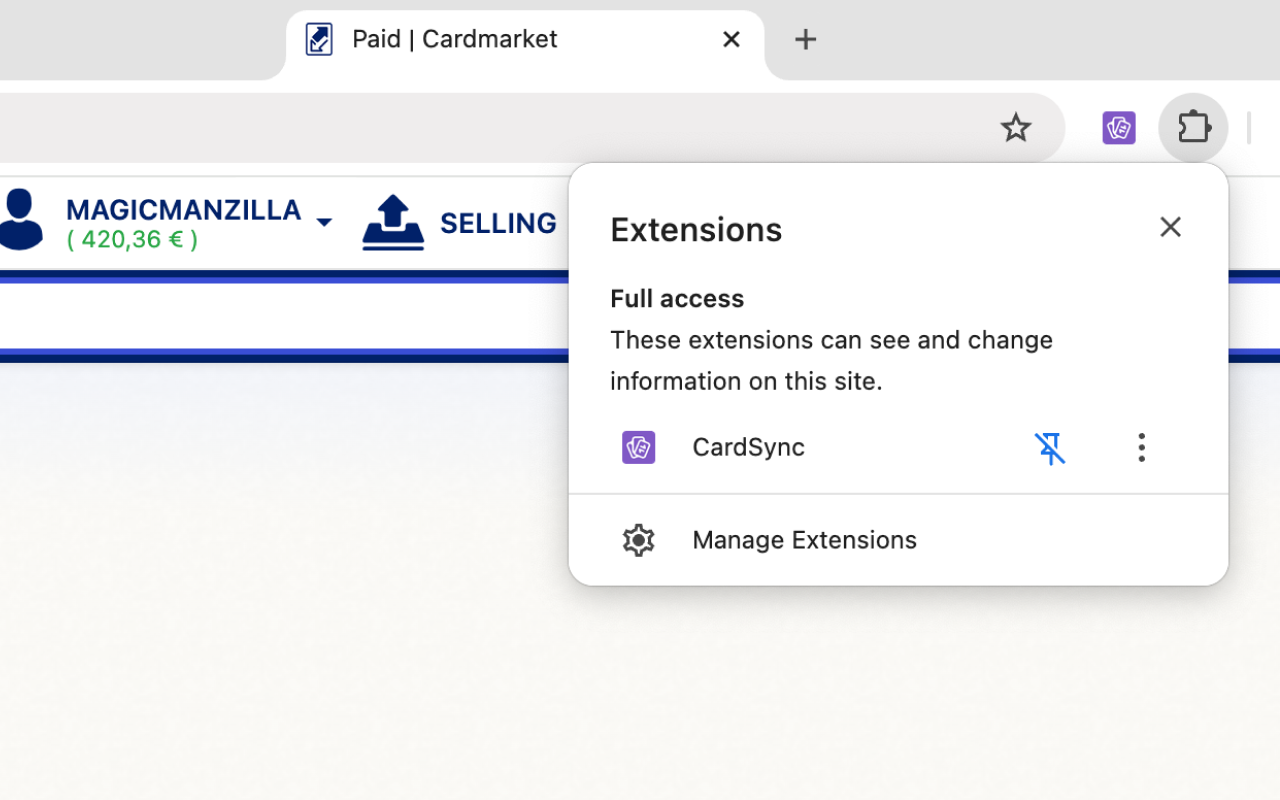Open the SELLING menu item
Viewport: 1280px width, 800px height.
[498, 223]
